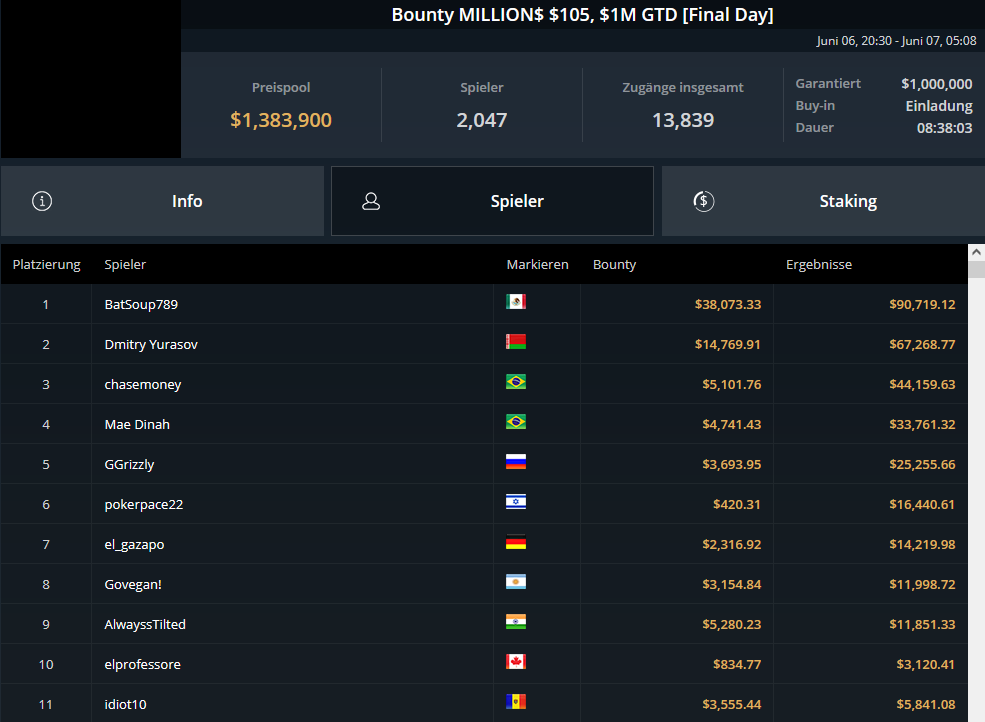Click the Markieren column header
985x722 pixels.
point(537,265)
